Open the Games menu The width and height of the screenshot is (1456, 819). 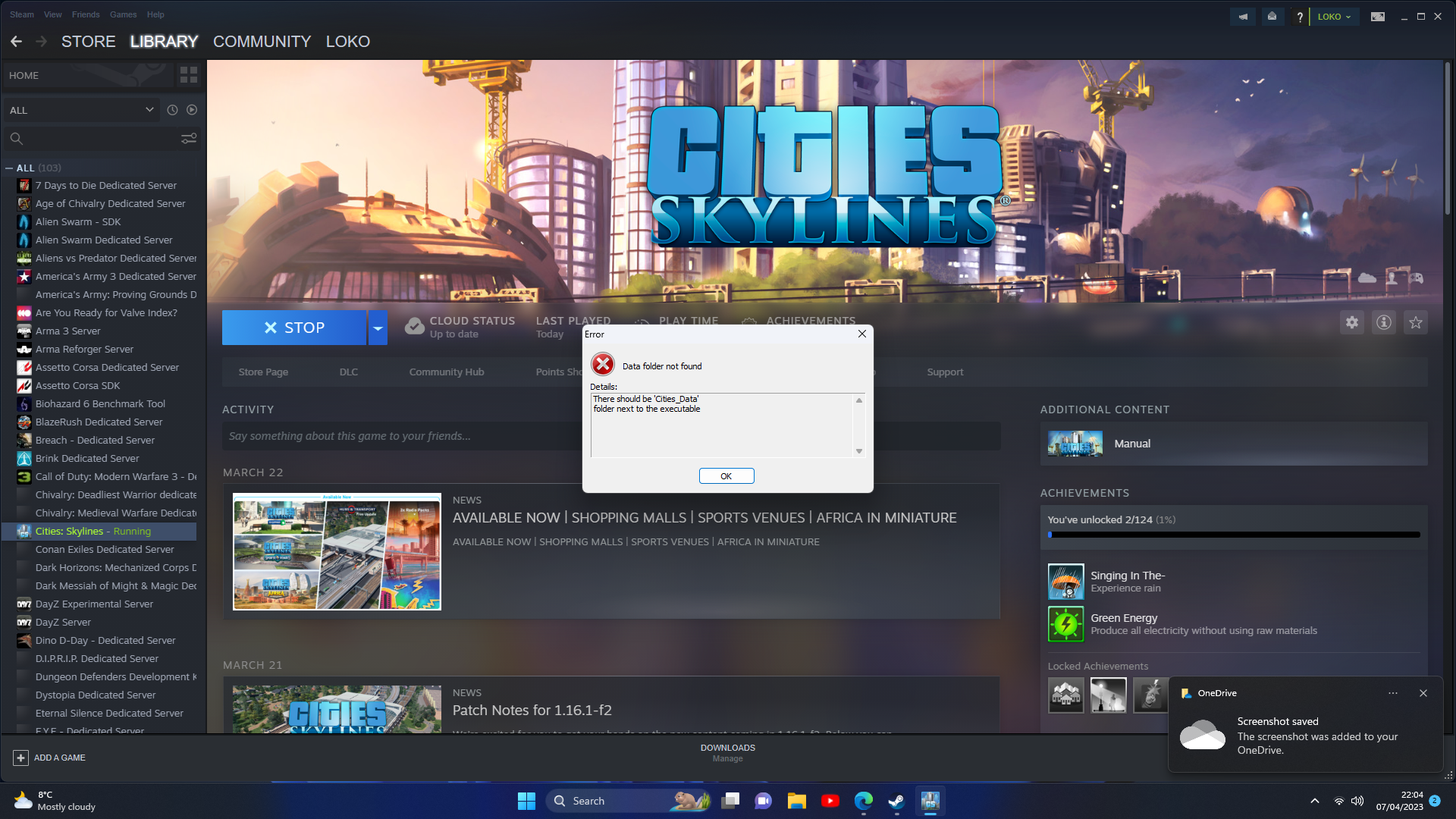(x=123, y=14)
